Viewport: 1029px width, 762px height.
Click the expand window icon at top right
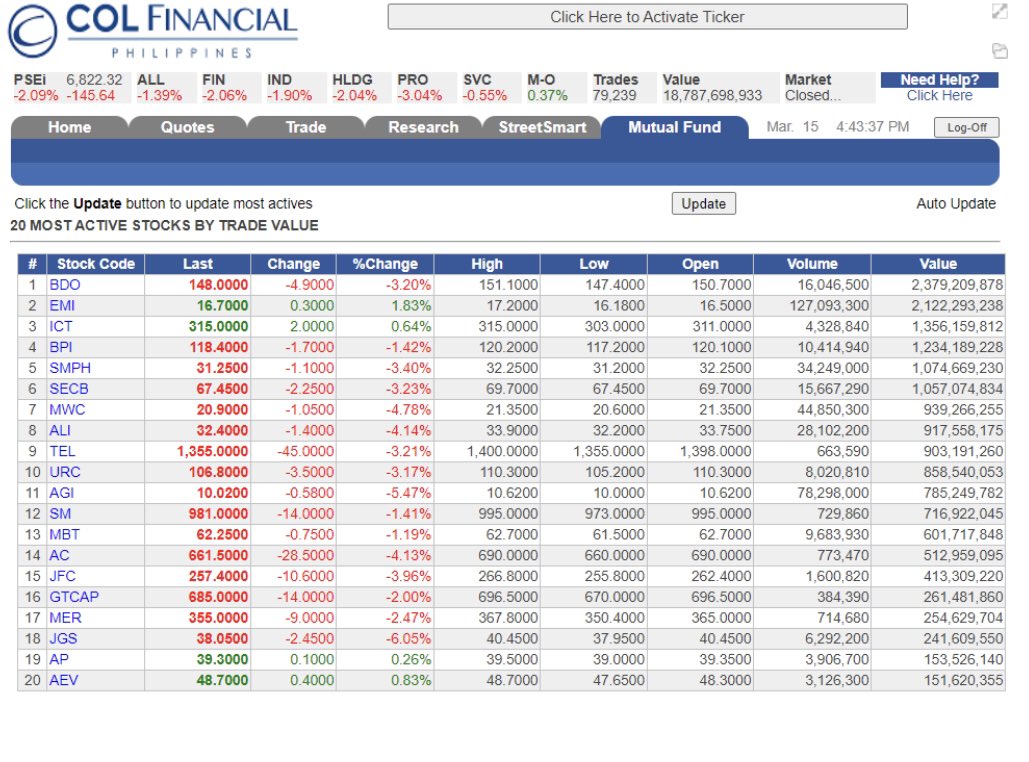(999, 11)
